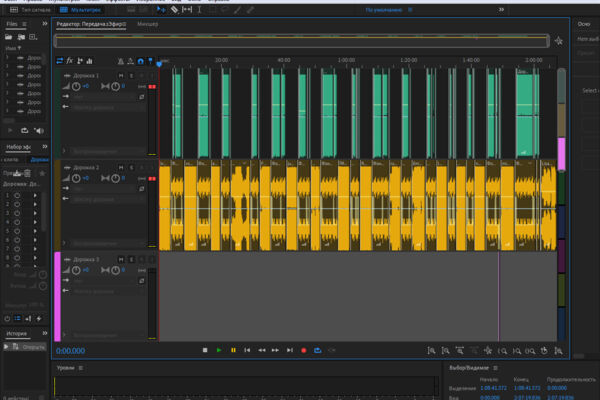Mute Дорожка 1 with the M button
Screen dimensions: 600x400
pyautogui.click(x=121, y=76)
